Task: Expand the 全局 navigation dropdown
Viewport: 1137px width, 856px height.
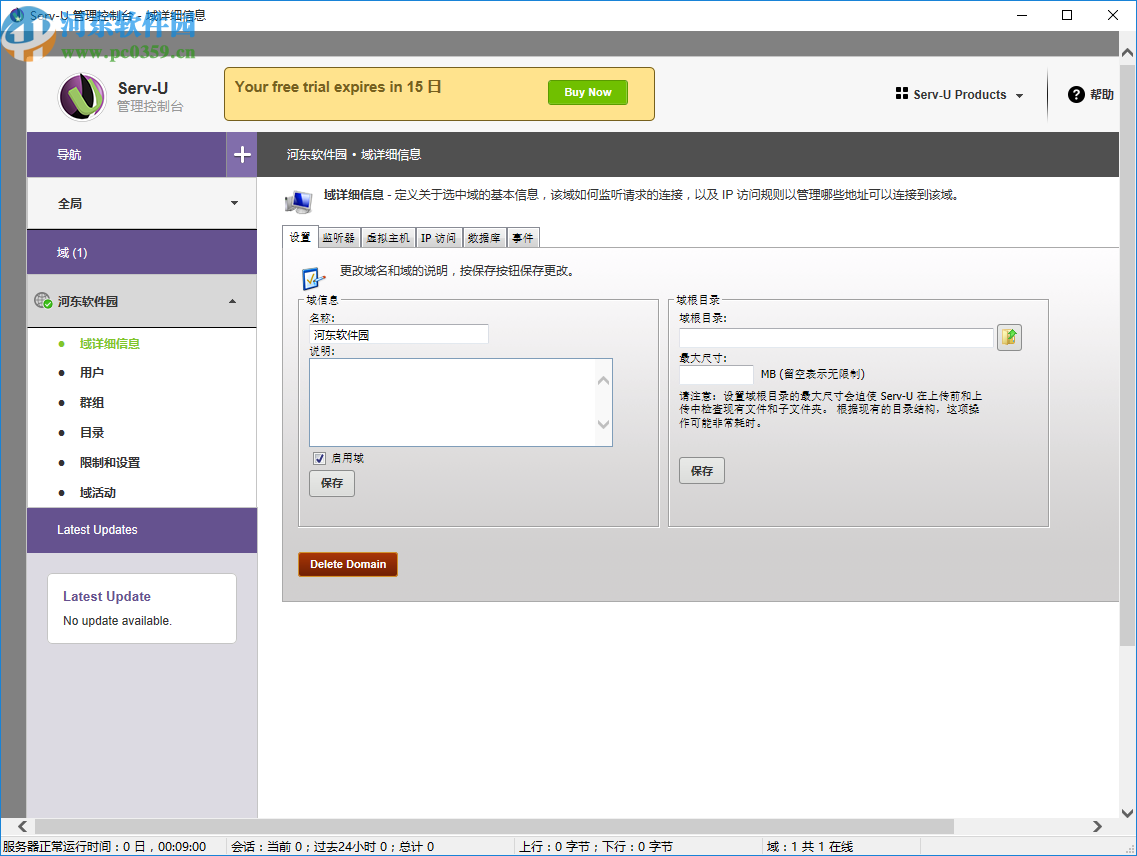Action: click(x=234, y=203)
